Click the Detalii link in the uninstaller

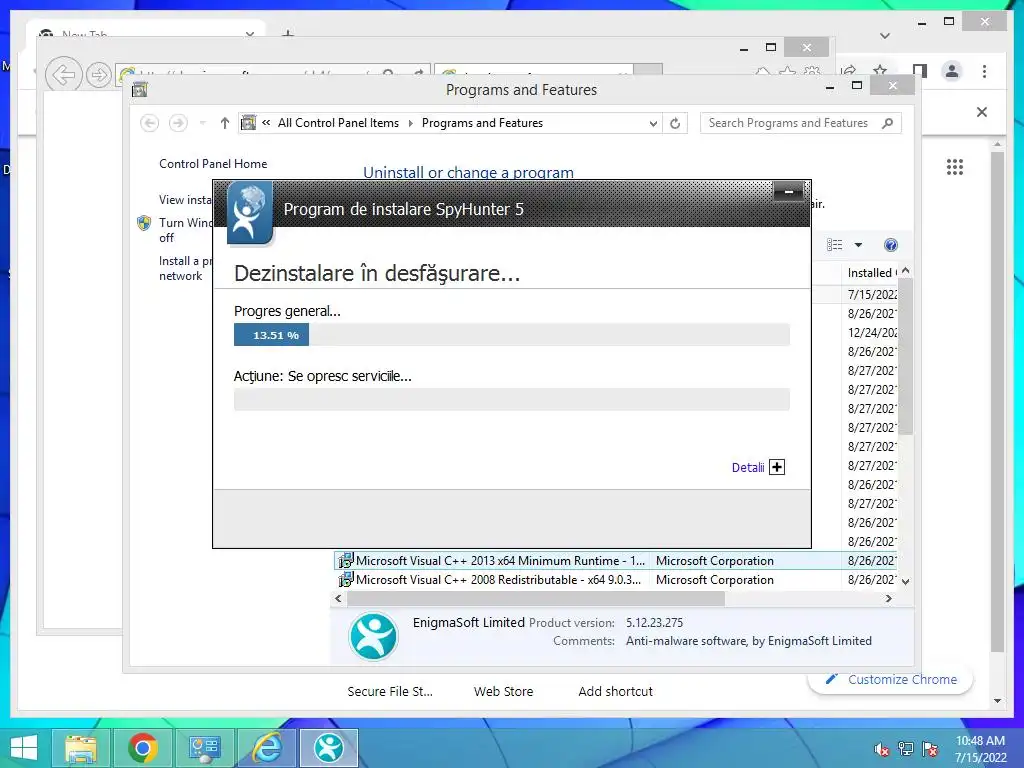click(x=748, y=468)
